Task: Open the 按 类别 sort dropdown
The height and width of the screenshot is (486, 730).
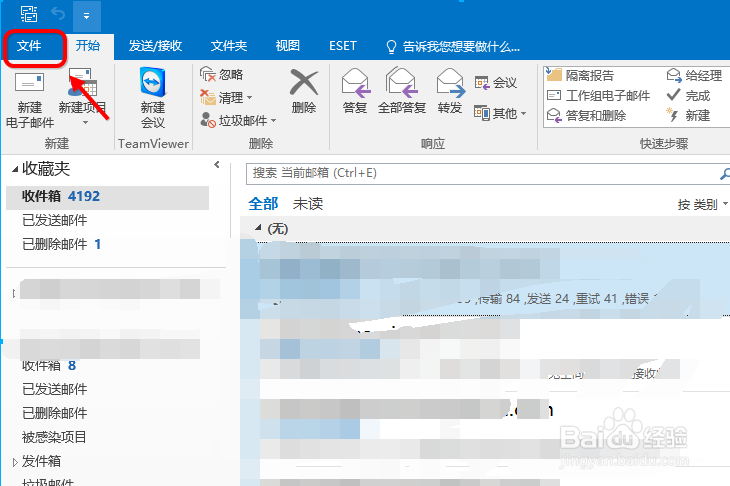Action: [x=702, y=204]
